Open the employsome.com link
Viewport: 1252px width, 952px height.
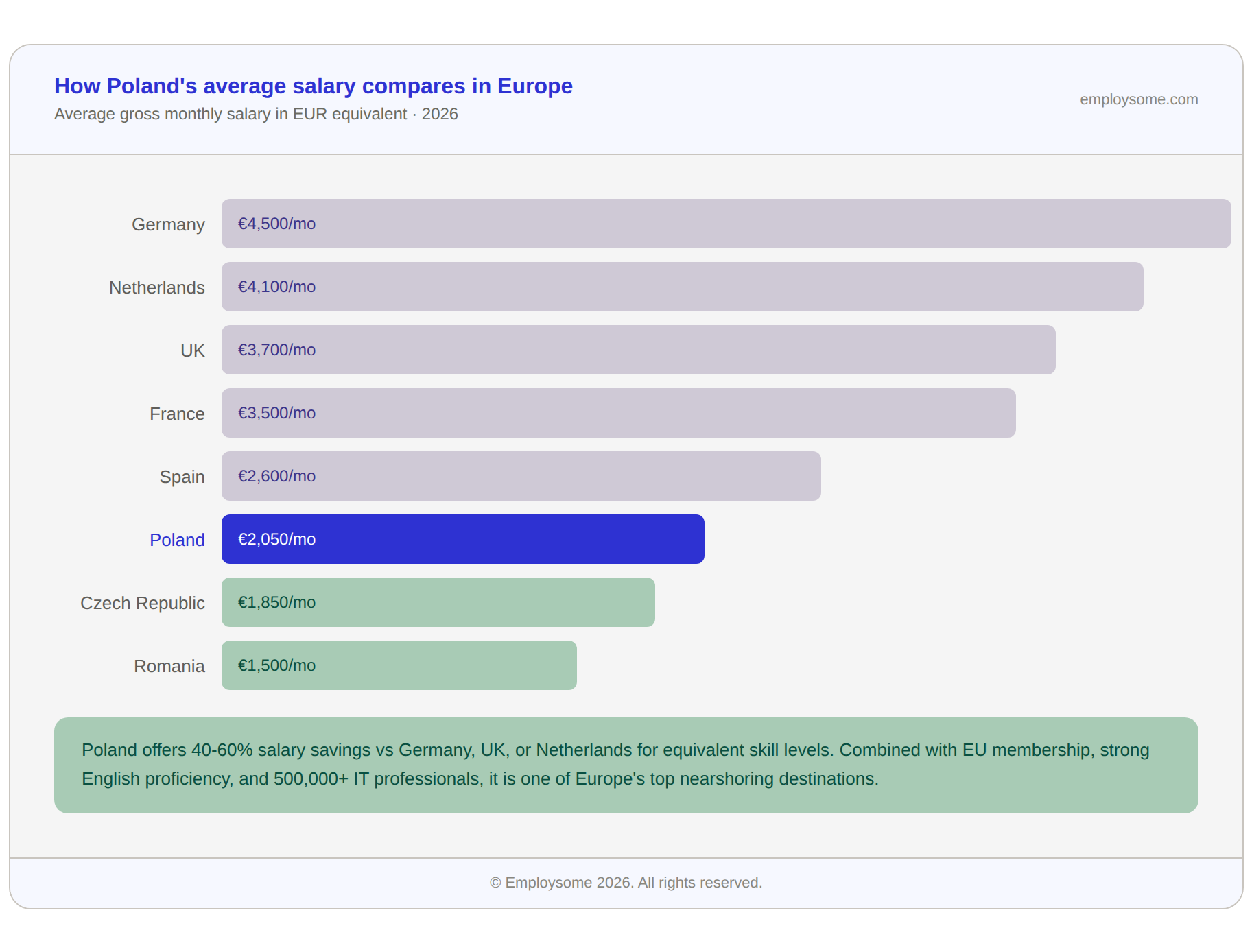pyautogui.click(x=1138, y=99)
